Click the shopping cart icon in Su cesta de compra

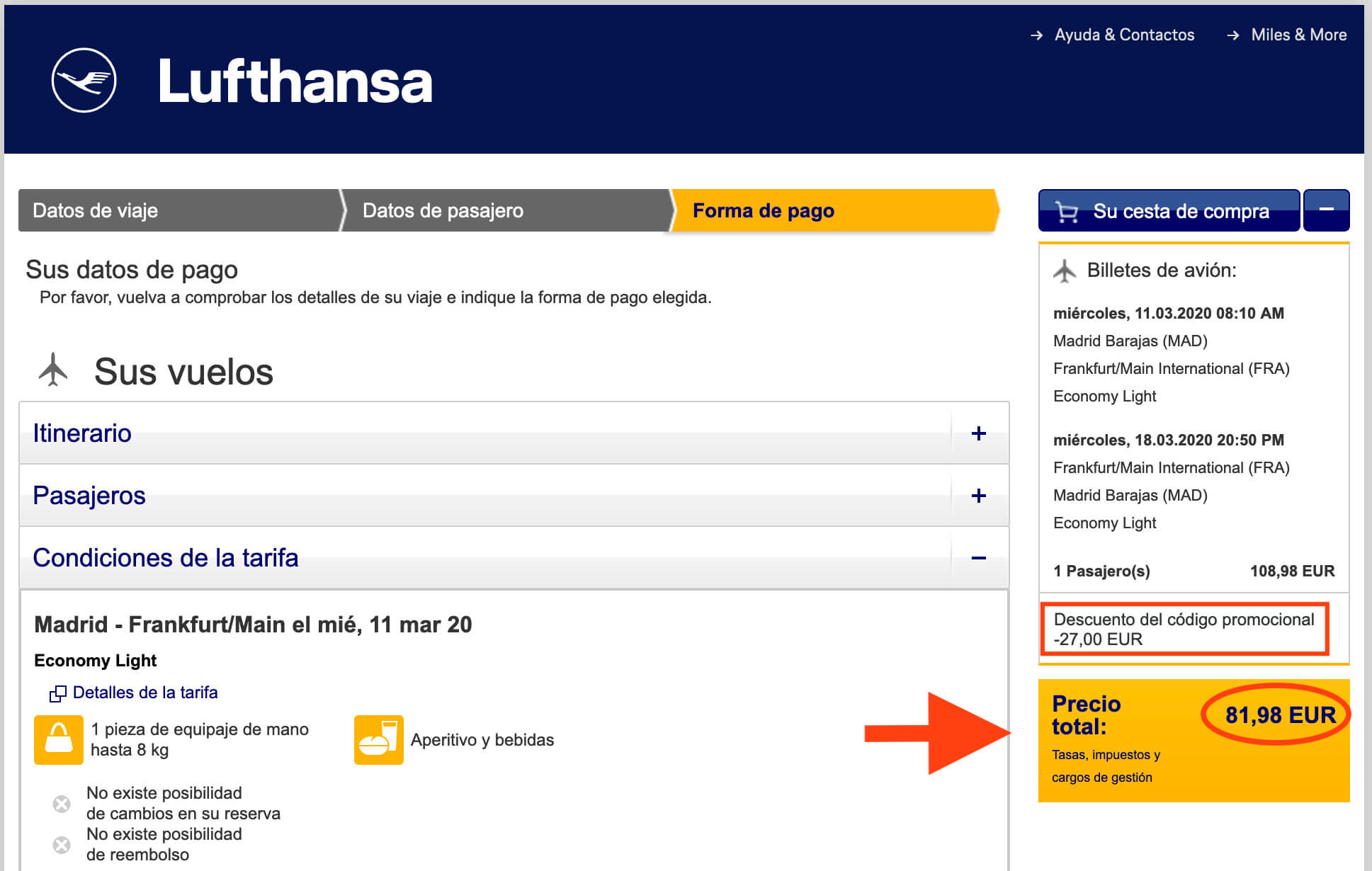1064,210
